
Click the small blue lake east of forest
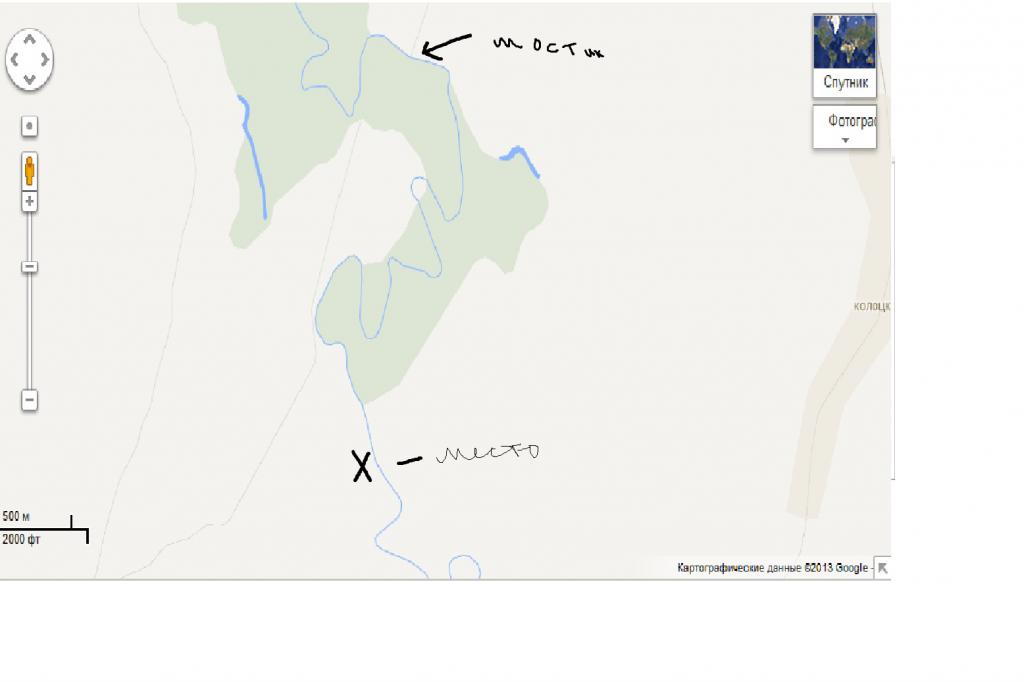[520, 160]
